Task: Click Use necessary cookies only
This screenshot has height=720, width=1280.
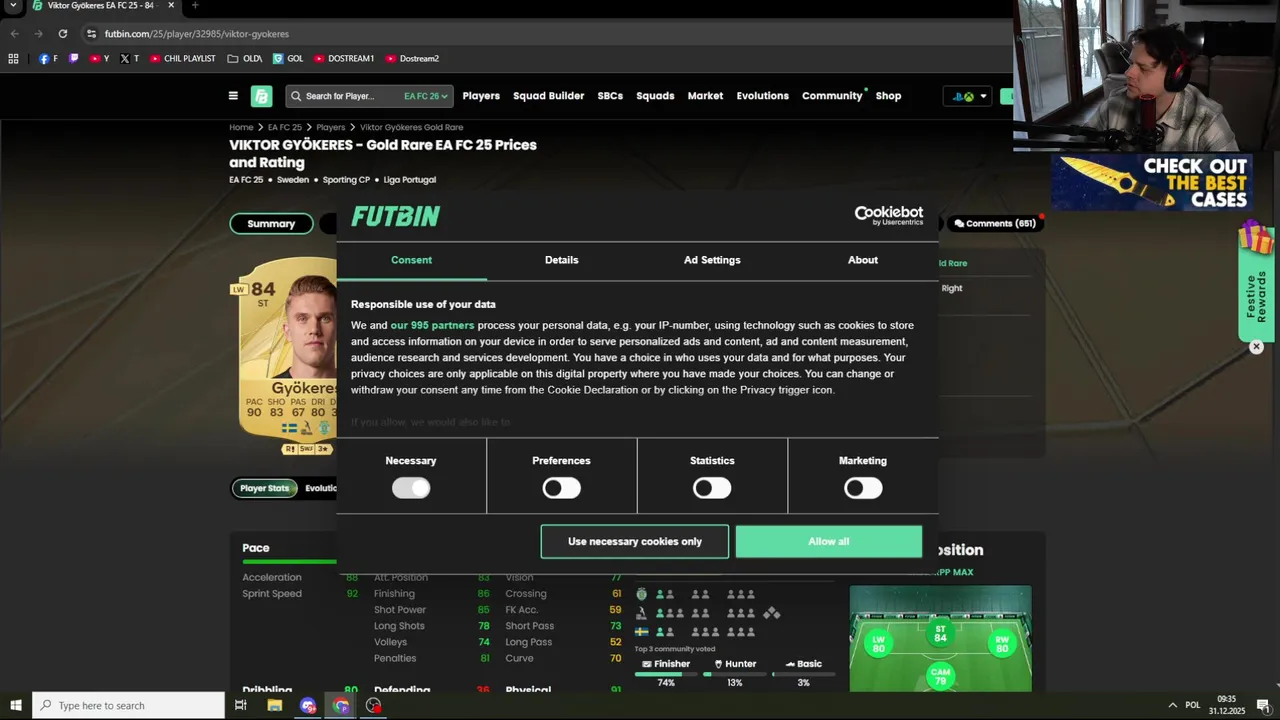Action: tap(635, 542)
